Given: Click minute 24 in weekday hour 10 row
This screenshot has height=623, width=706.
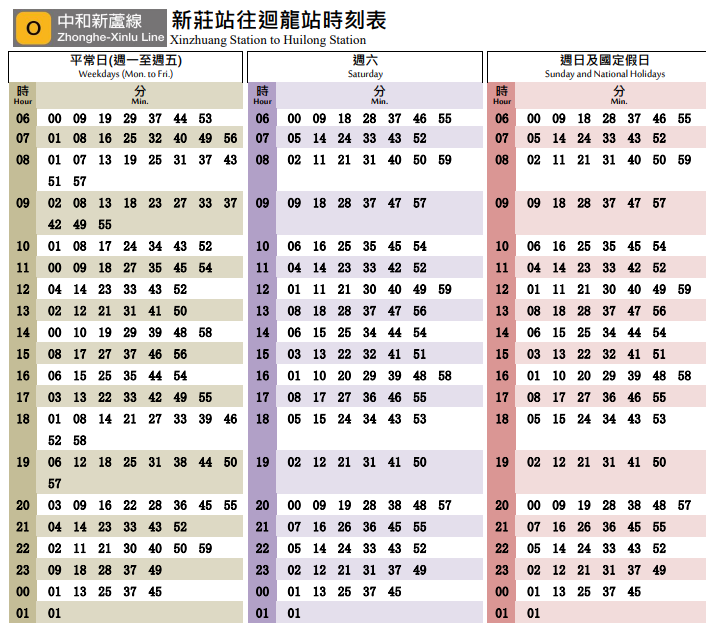Looking at the screenshot, I should point(130,246).
